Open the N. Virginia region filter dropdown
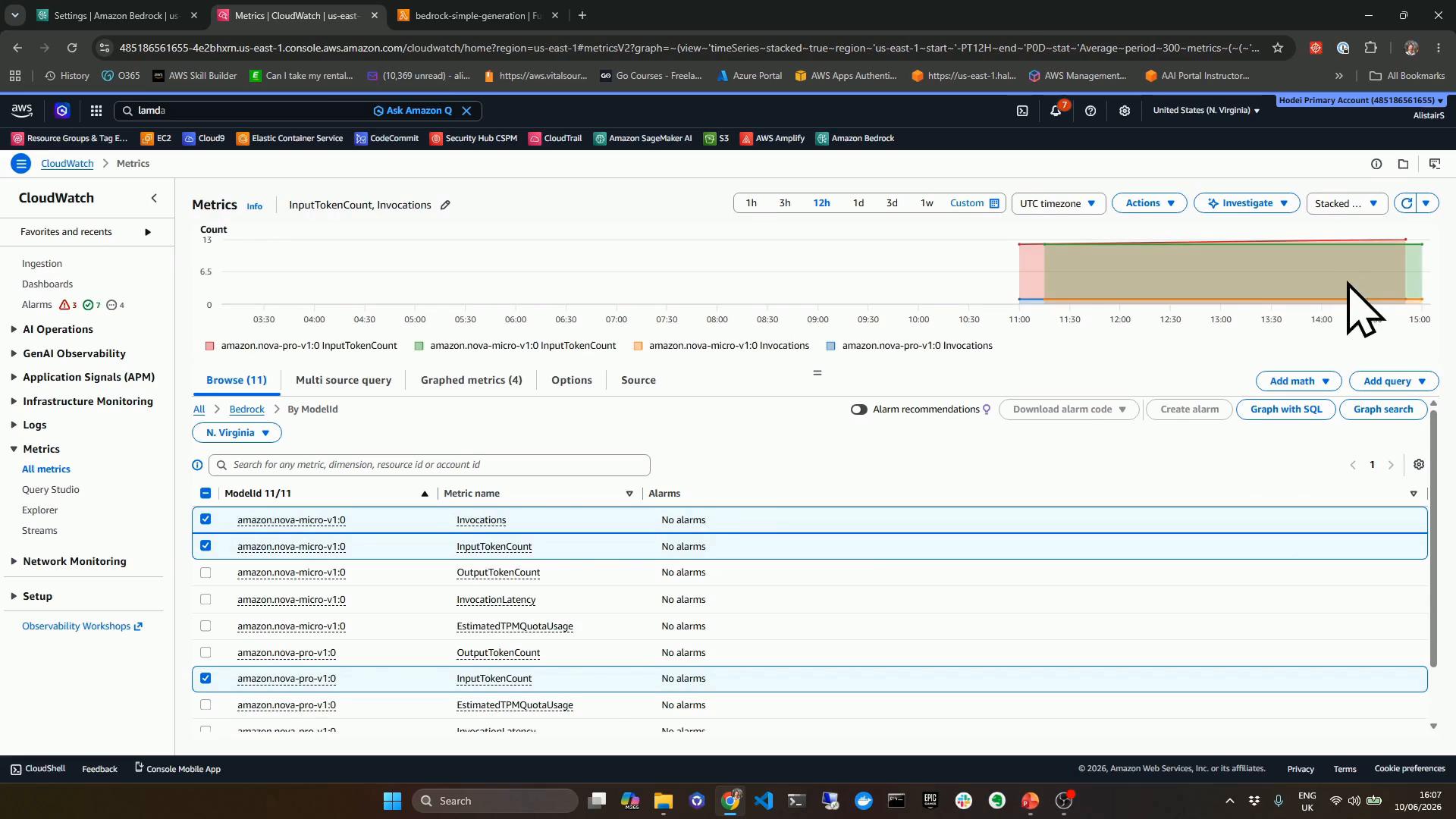This screenshot has height=819, width=1456. coord(237,433)
